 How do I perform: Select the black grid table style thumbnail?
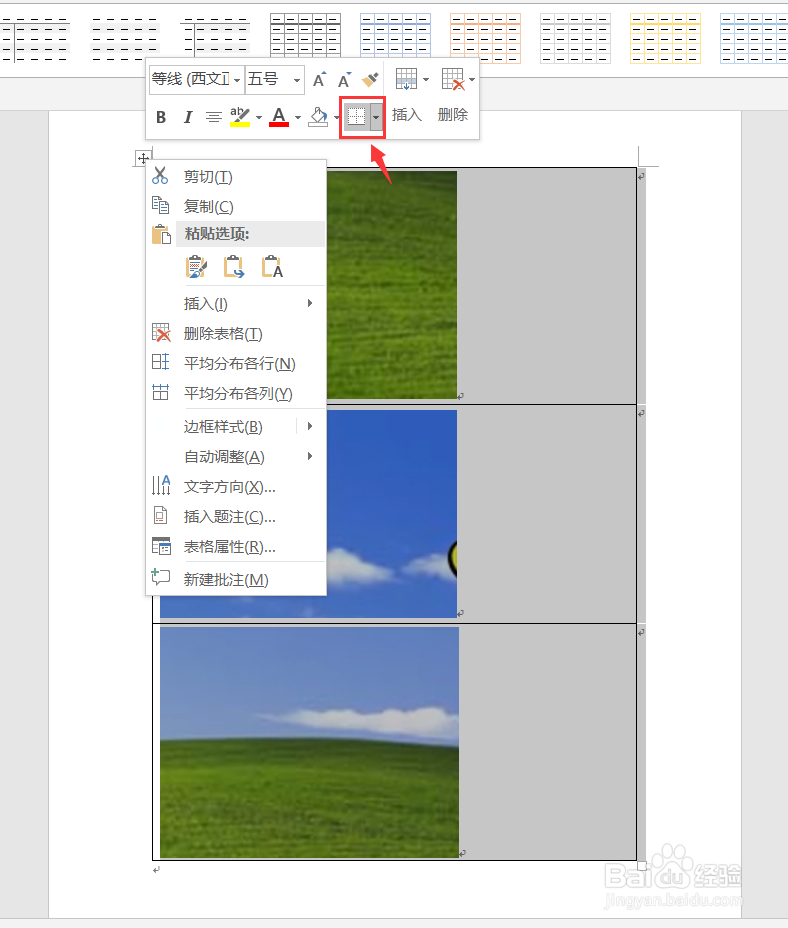(x=305, y=37)
